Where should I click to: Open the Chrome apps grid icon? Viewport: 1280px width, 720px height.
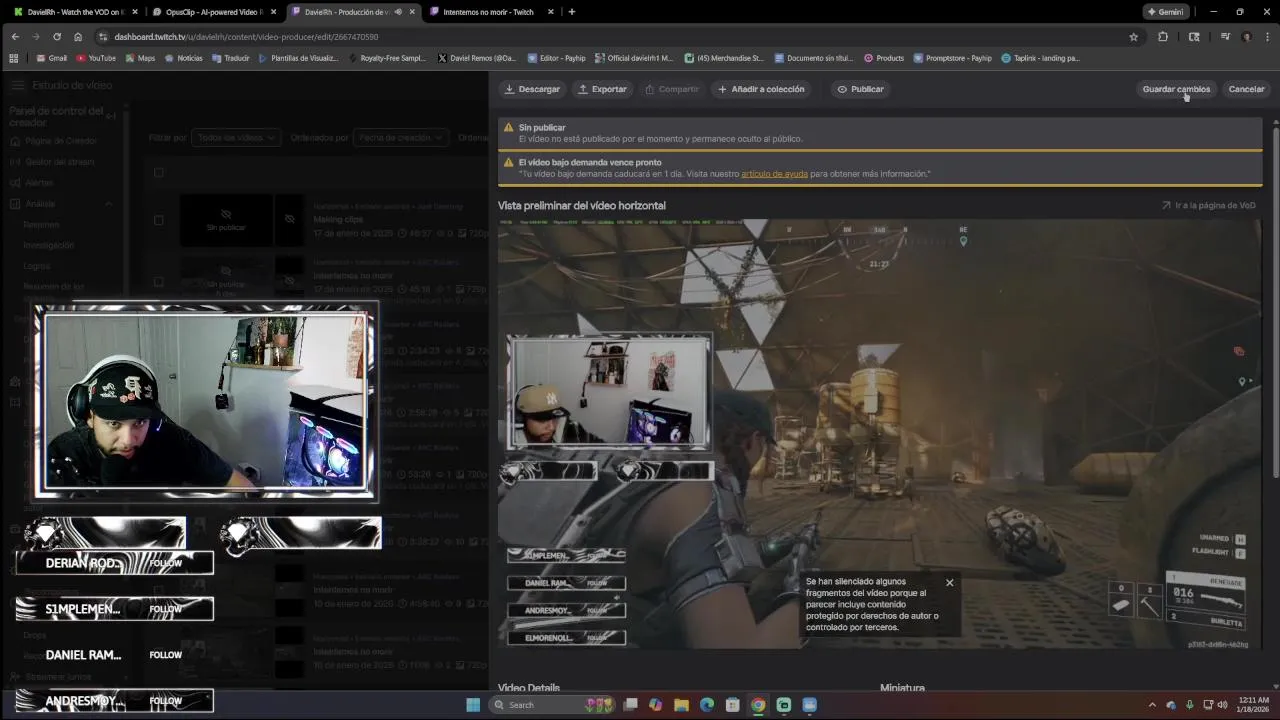pos(14,58)
